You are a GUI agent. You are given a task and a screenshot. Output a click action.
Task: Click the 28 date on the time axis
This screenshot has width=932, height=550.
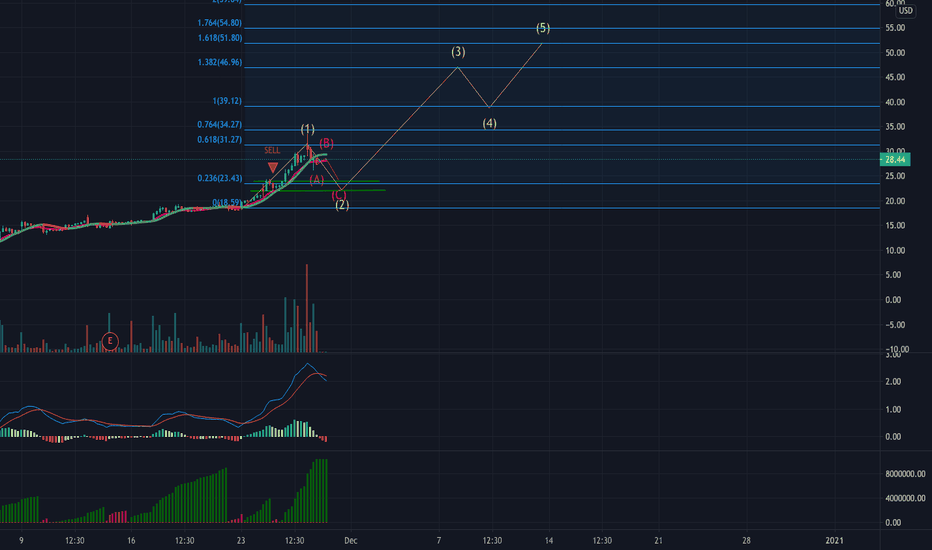point(746,540)
